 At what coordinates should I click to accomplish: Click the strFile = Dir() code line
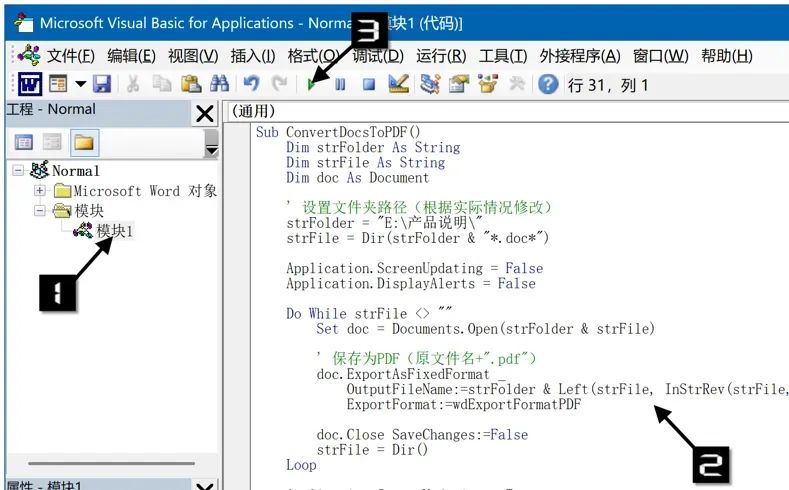pos(372,449)
